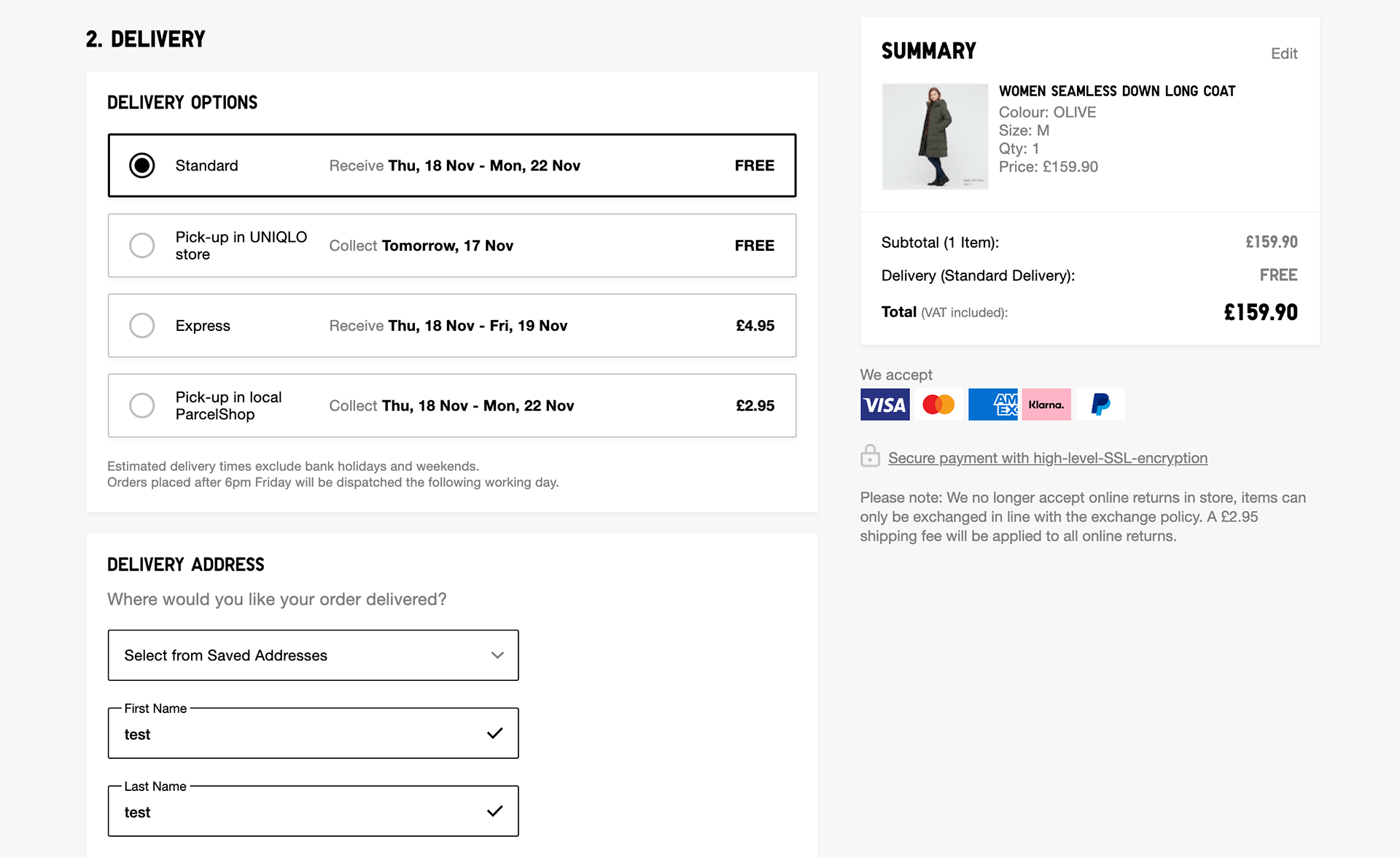Click the padlock secure payment icon
1400x858 pixels.
point(870,456)
